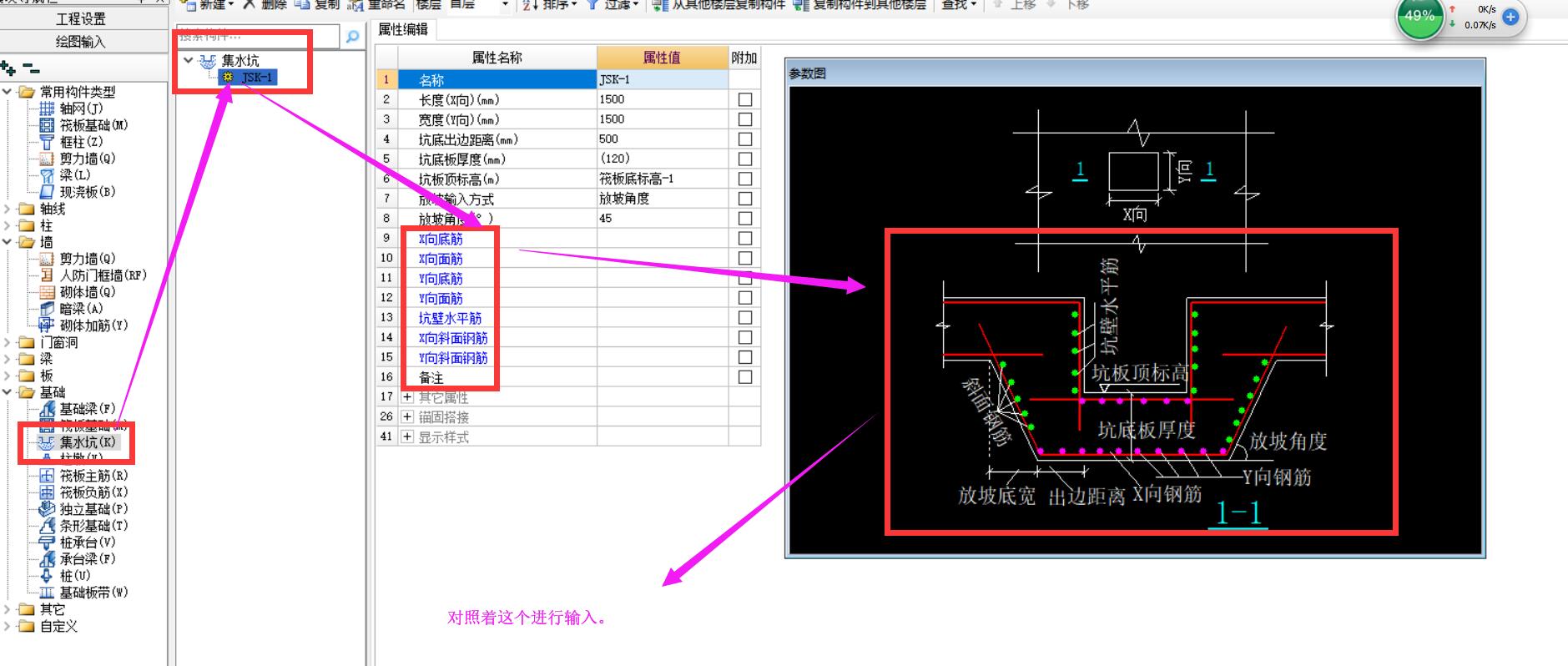Switch to 绘图输入 panel
Viewport: 1568px width, 666px height.
click(x=81, y=42)
